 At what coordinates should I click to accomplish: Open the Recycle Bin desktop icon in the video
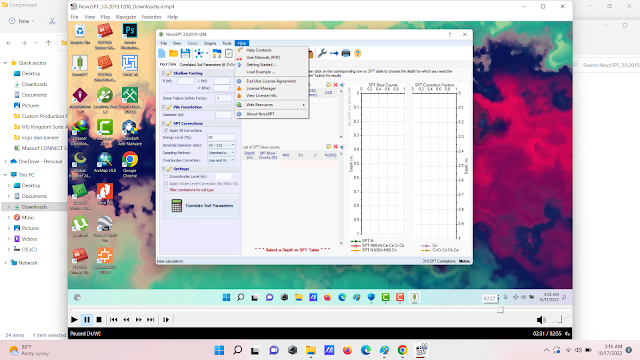tap(80, 35)
